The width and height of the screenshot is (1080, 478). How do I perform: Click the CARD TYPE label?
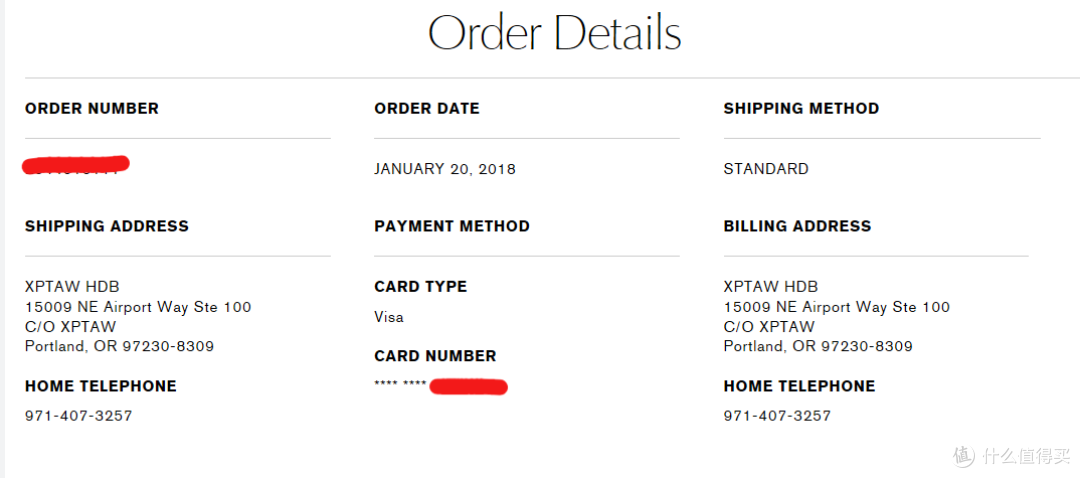click(x=420, y=287)
